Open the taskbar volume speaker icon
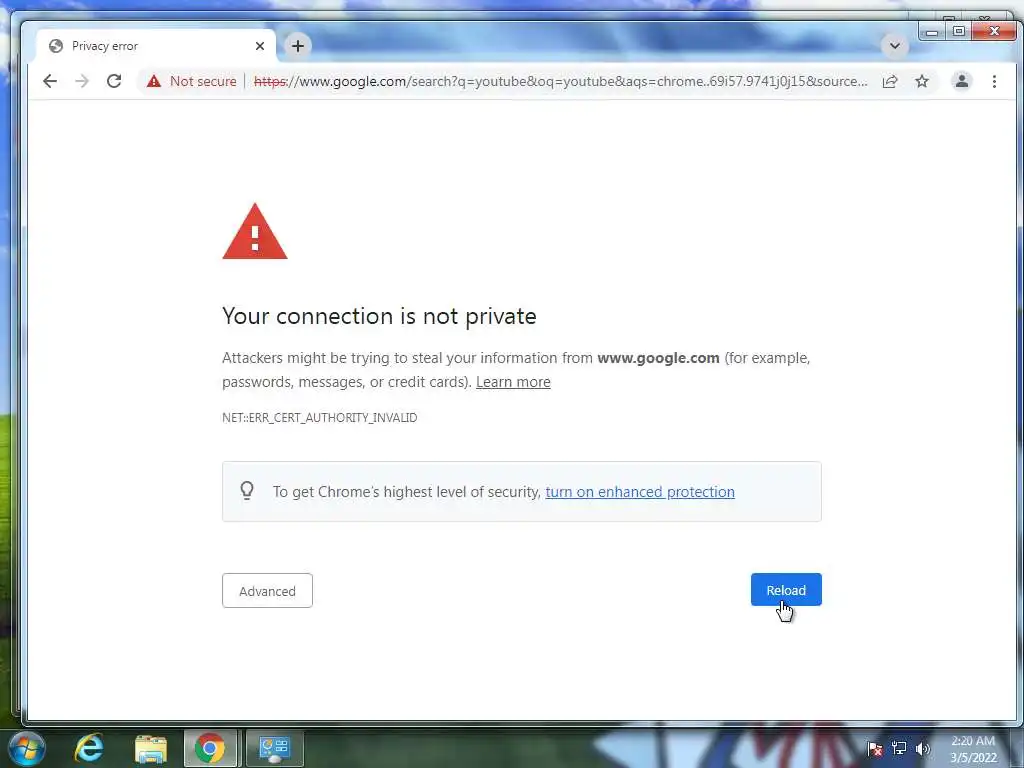This screenshot has height=768, width=1024. 922,748
